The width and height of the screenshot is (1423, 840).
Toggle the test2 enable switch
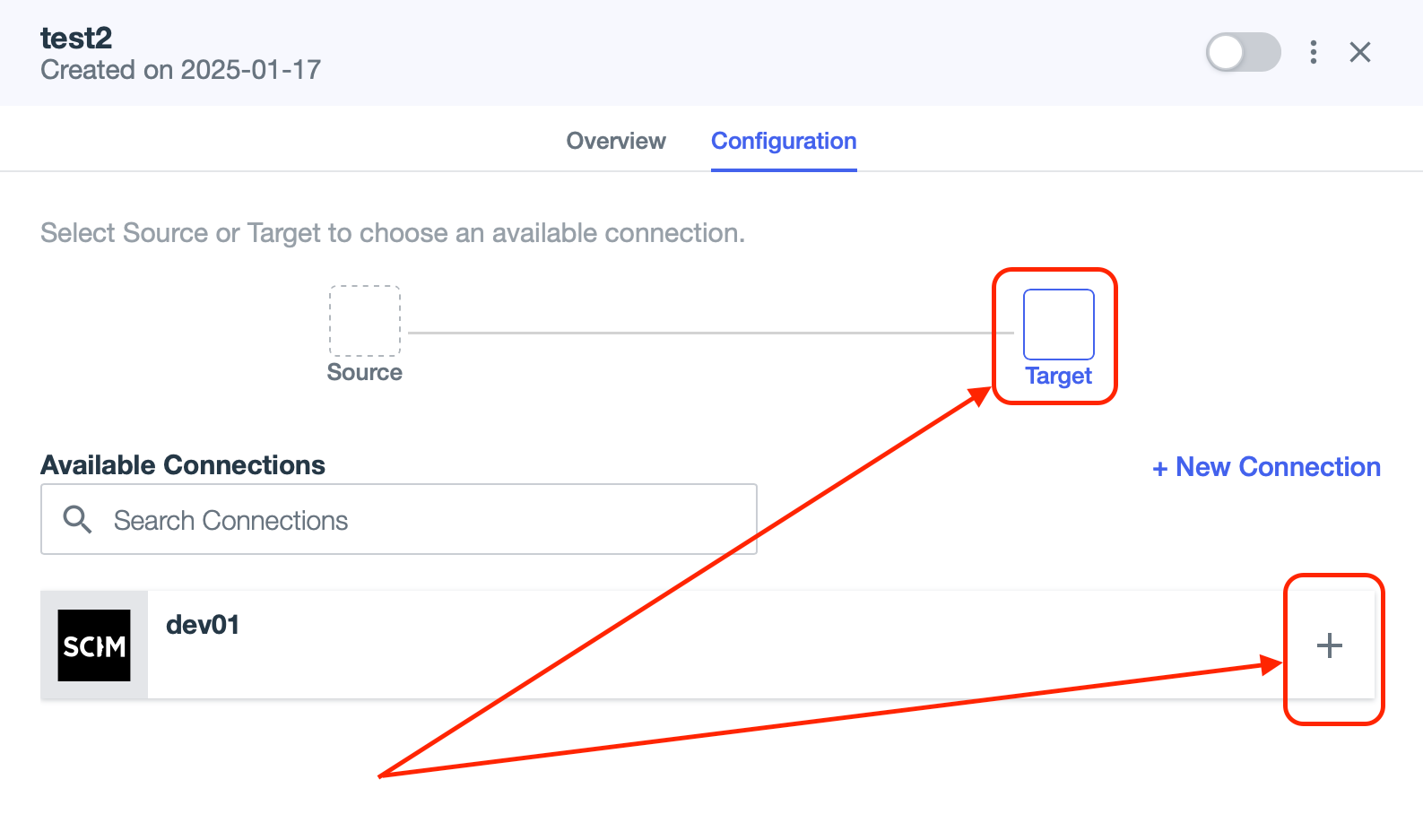click(1243, 52)
